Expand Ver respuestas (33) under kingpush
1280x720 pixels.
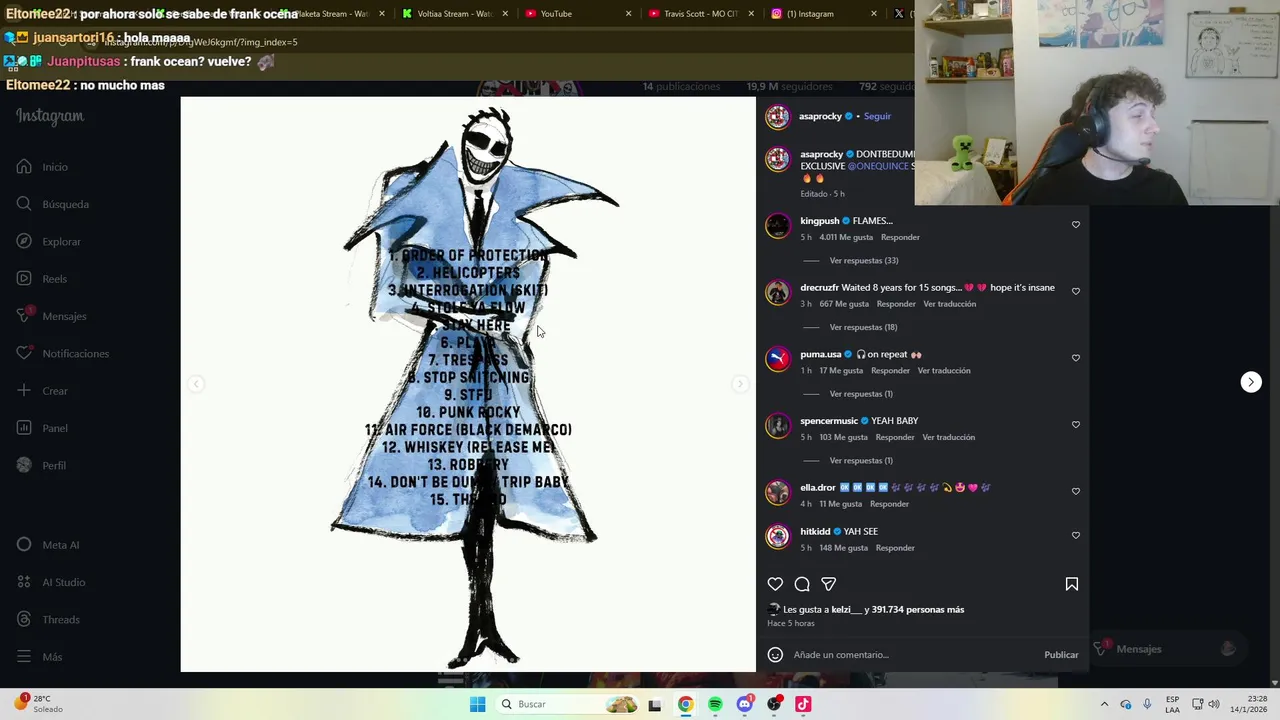(864, 261)
